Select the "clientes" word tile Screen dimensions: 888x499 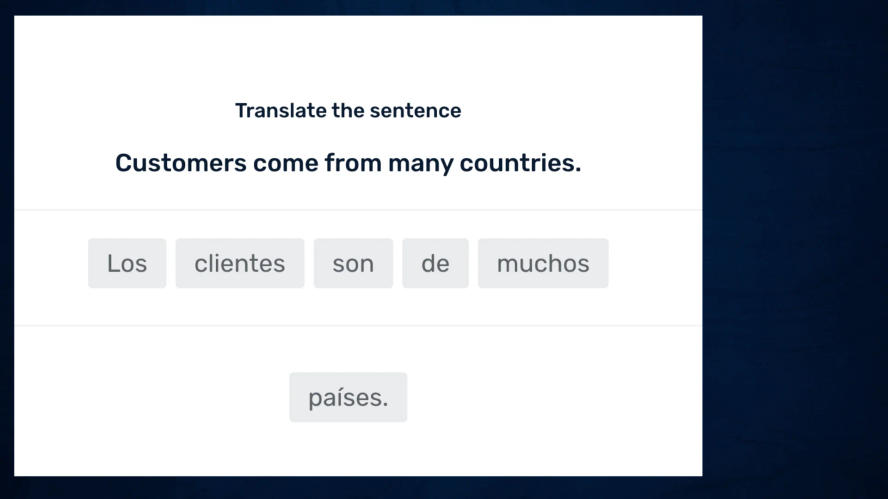pyautogui.click(x=240, y=263)
